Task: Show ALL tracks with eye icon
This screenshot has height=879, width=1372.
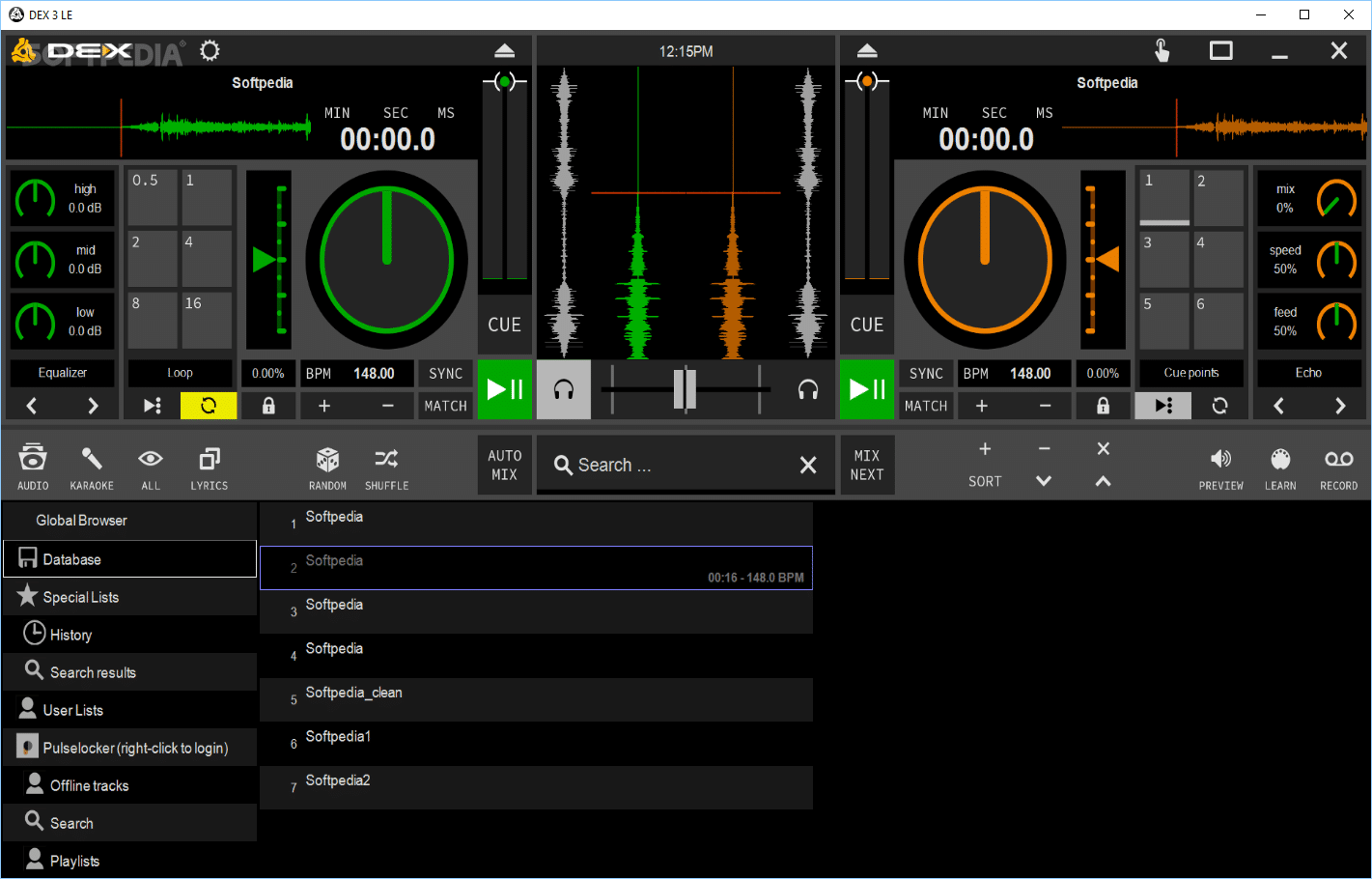Action: tap(151, 467)
